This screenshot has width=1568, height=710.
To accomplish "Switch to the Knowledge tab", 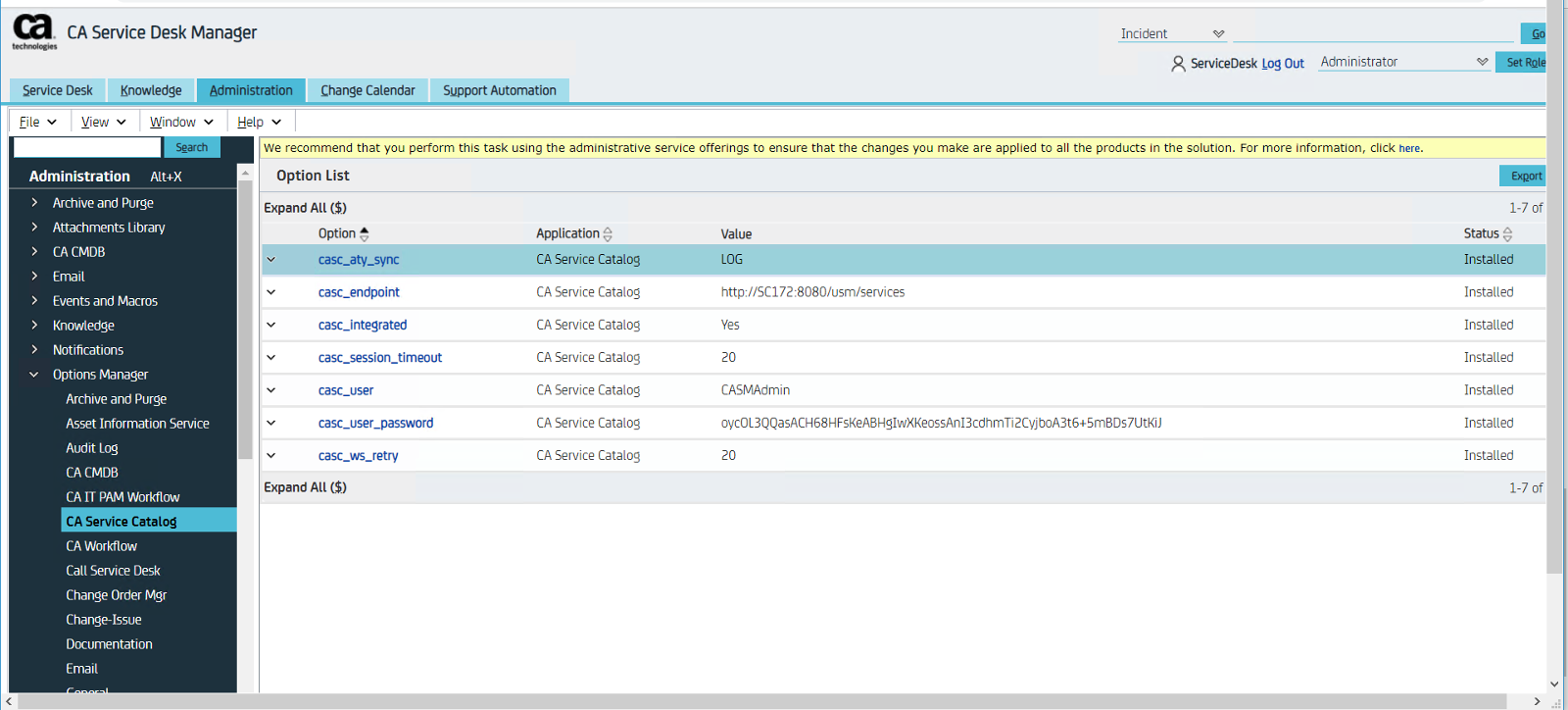I will [x=151, y=90].
